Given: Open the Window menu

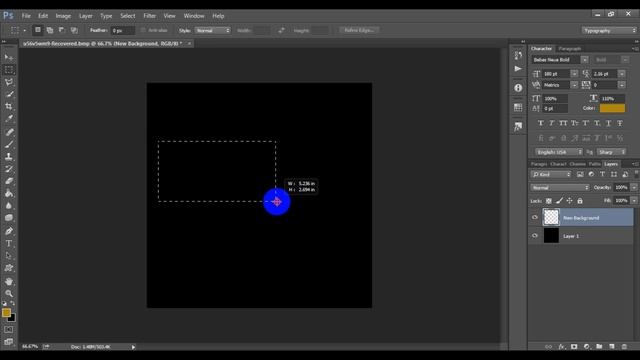Looking at the screenshot, I should tap(194, 16).
